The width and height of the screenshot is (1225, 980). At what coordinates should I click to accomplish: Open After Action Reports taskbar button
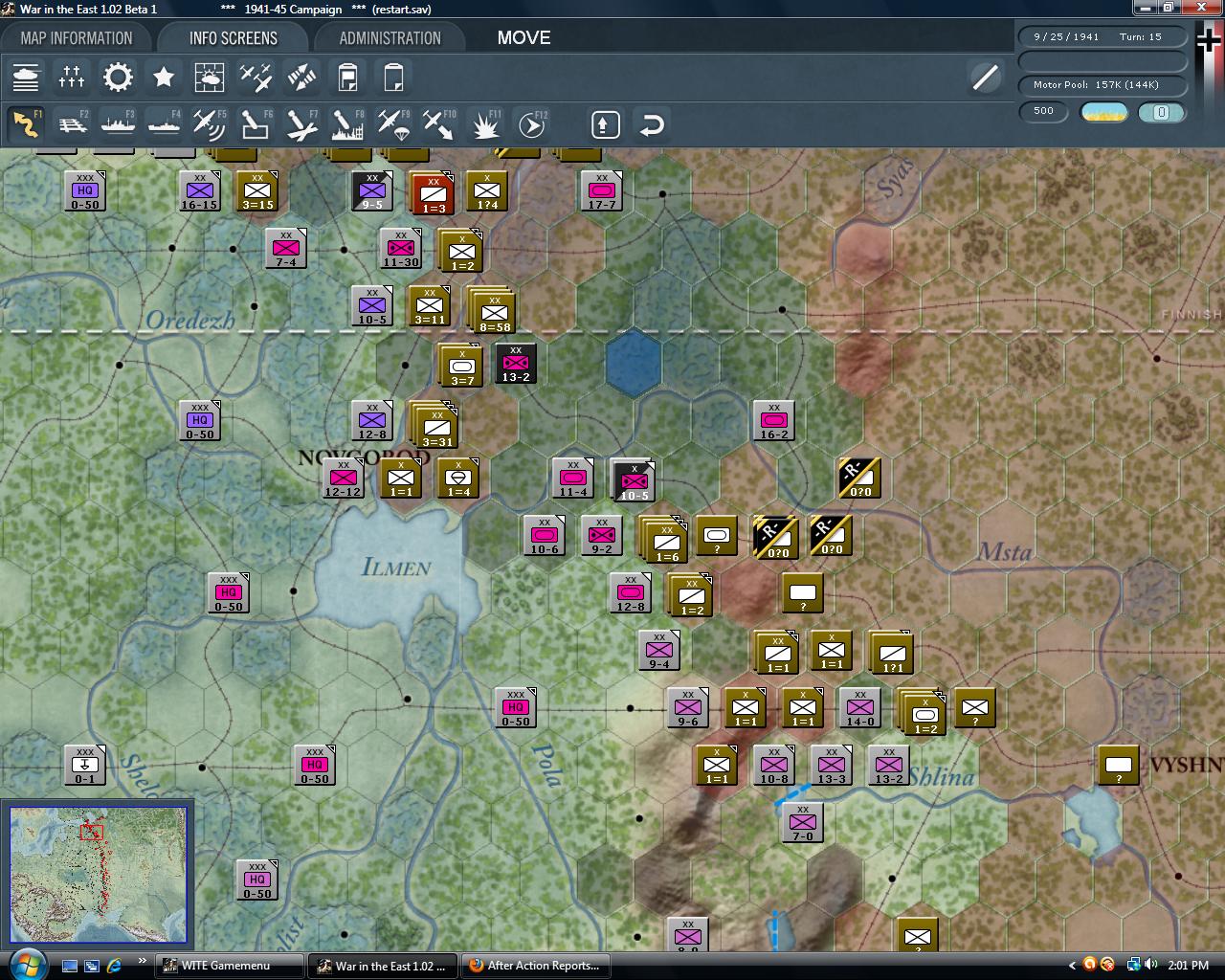[x=534, y=966]
